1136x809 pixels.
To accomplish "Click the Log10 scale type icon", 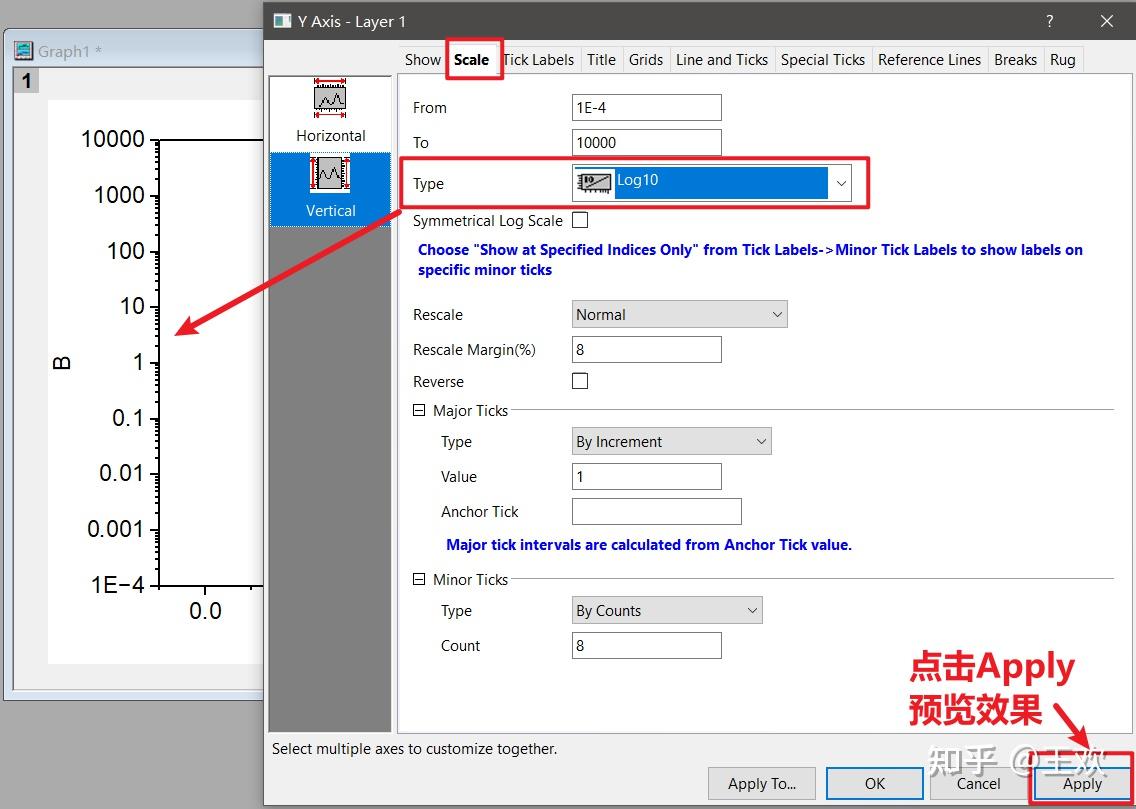I will pos(593,183).
